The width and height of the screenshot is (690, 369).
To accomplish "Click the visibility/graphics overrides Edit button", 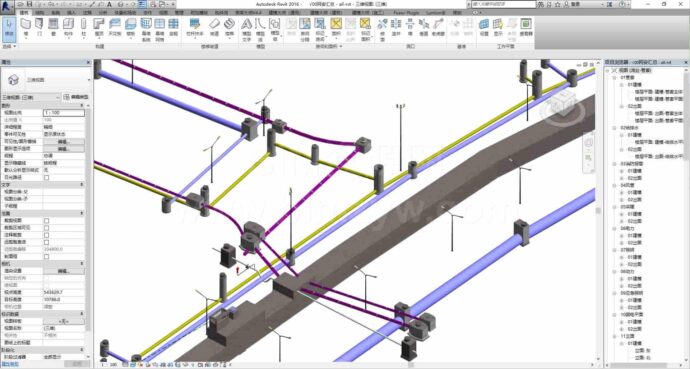I will coord(64,142).
